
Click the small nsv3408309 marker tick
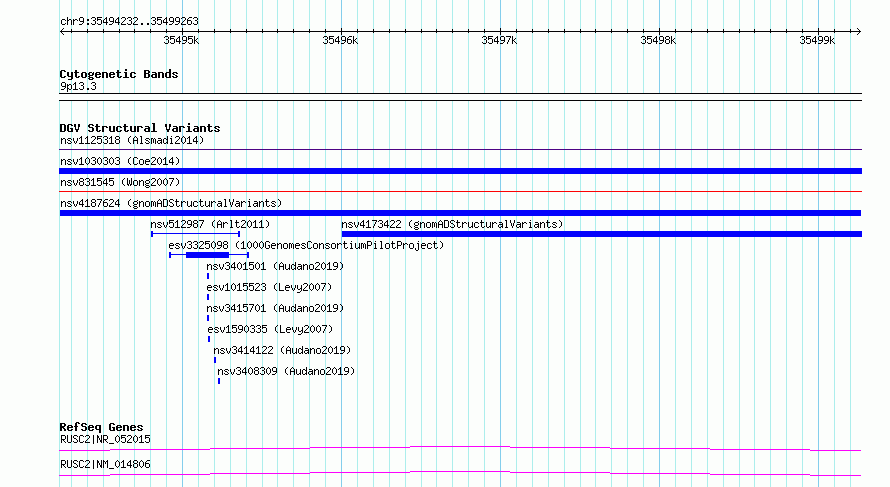coord(219,381)
